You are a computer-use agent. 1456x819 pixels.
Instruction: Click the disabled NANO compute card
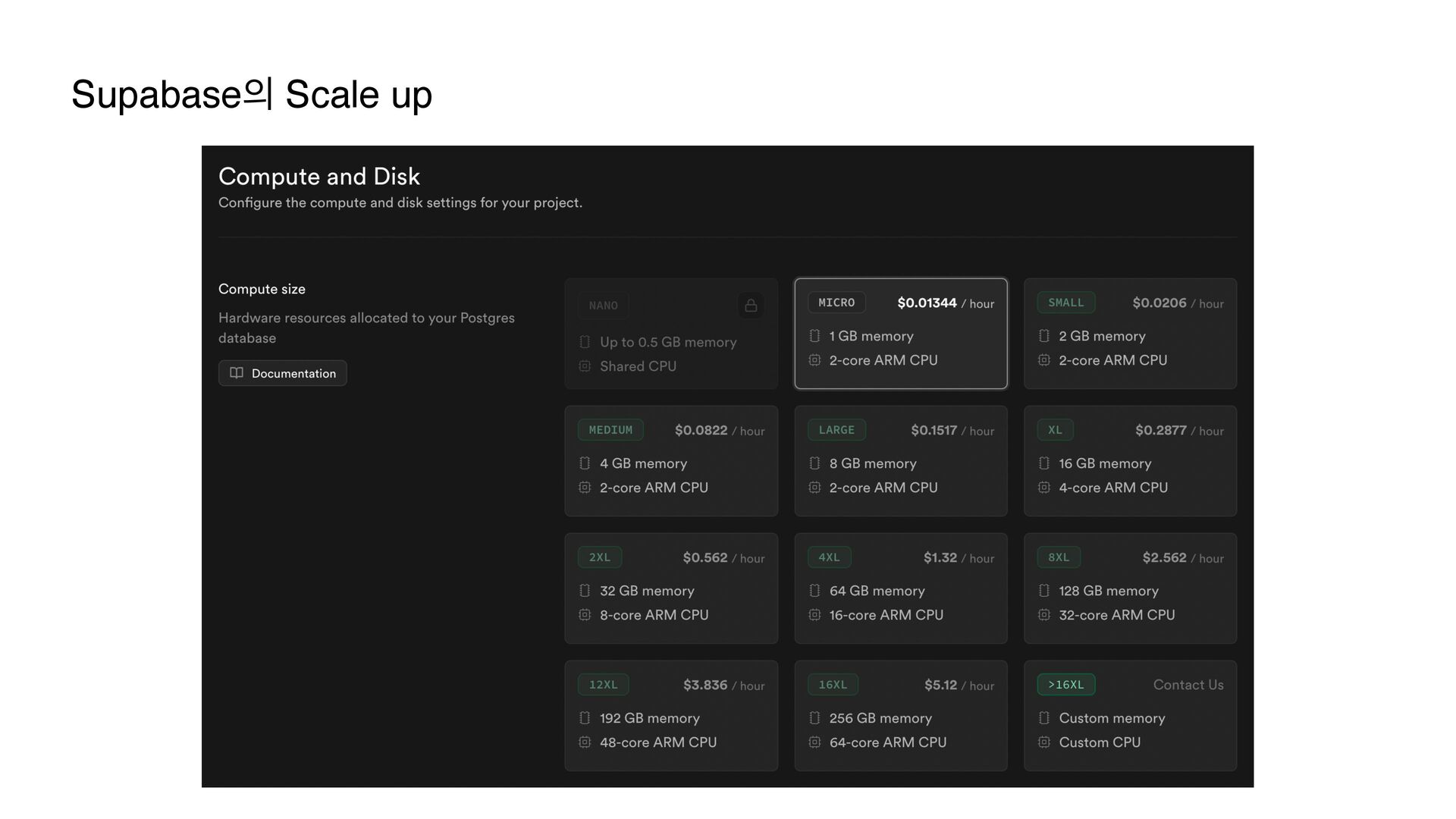(671, 334)
